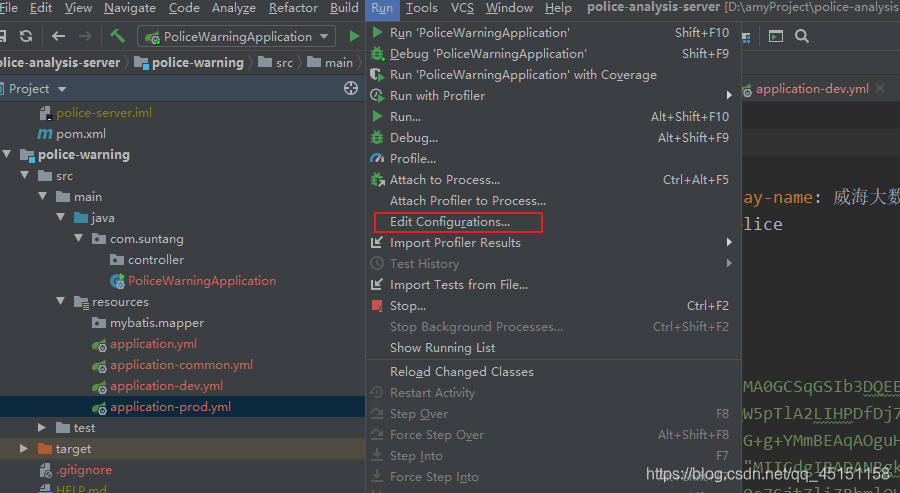Open Run with Profiler submenu
Image resolution: width=900 pixels, height=493 pixels.
tap(553, 96)
